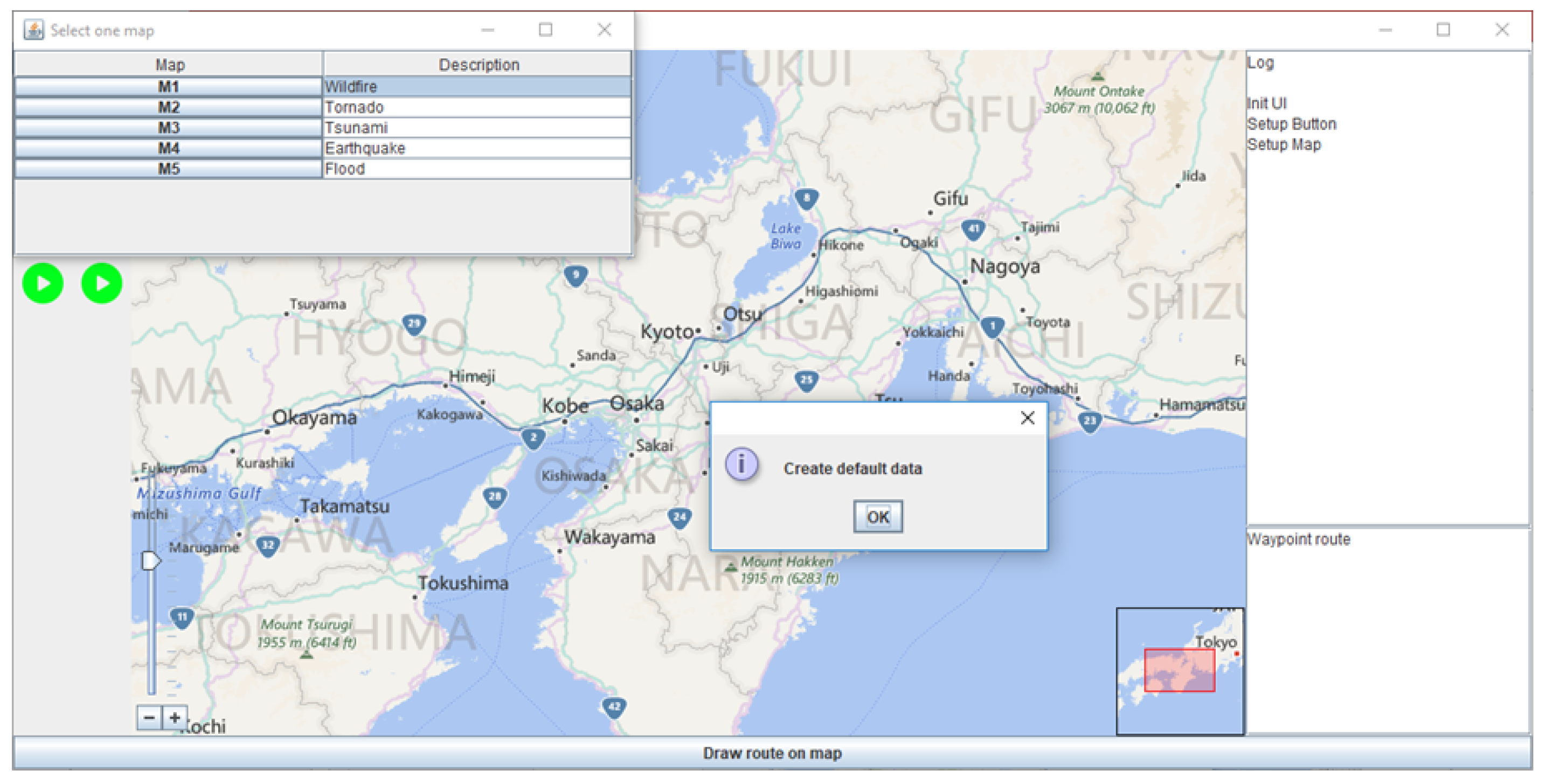
Task: Select the M2 row button
Action: [x=169, y=107]
